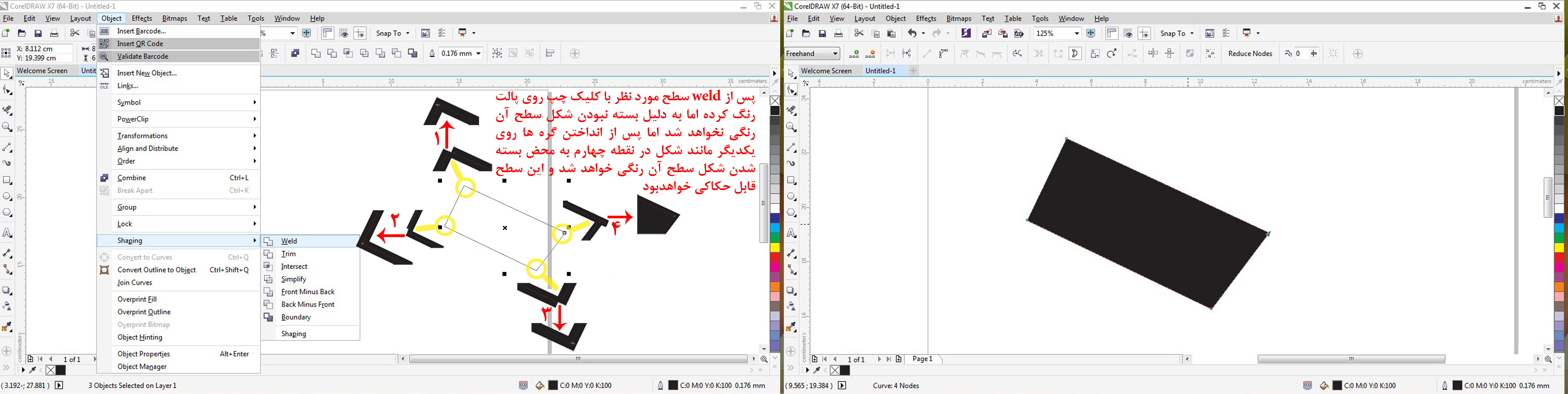
Task: Pick the blue swatch in left window palette
Action: point(775,218)
